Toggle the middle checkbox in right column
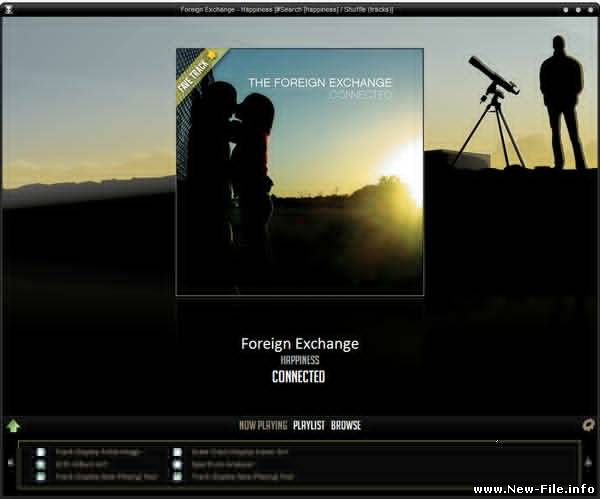Image resolution: width=600 pixels, height=499 pixels. point(177,464)
